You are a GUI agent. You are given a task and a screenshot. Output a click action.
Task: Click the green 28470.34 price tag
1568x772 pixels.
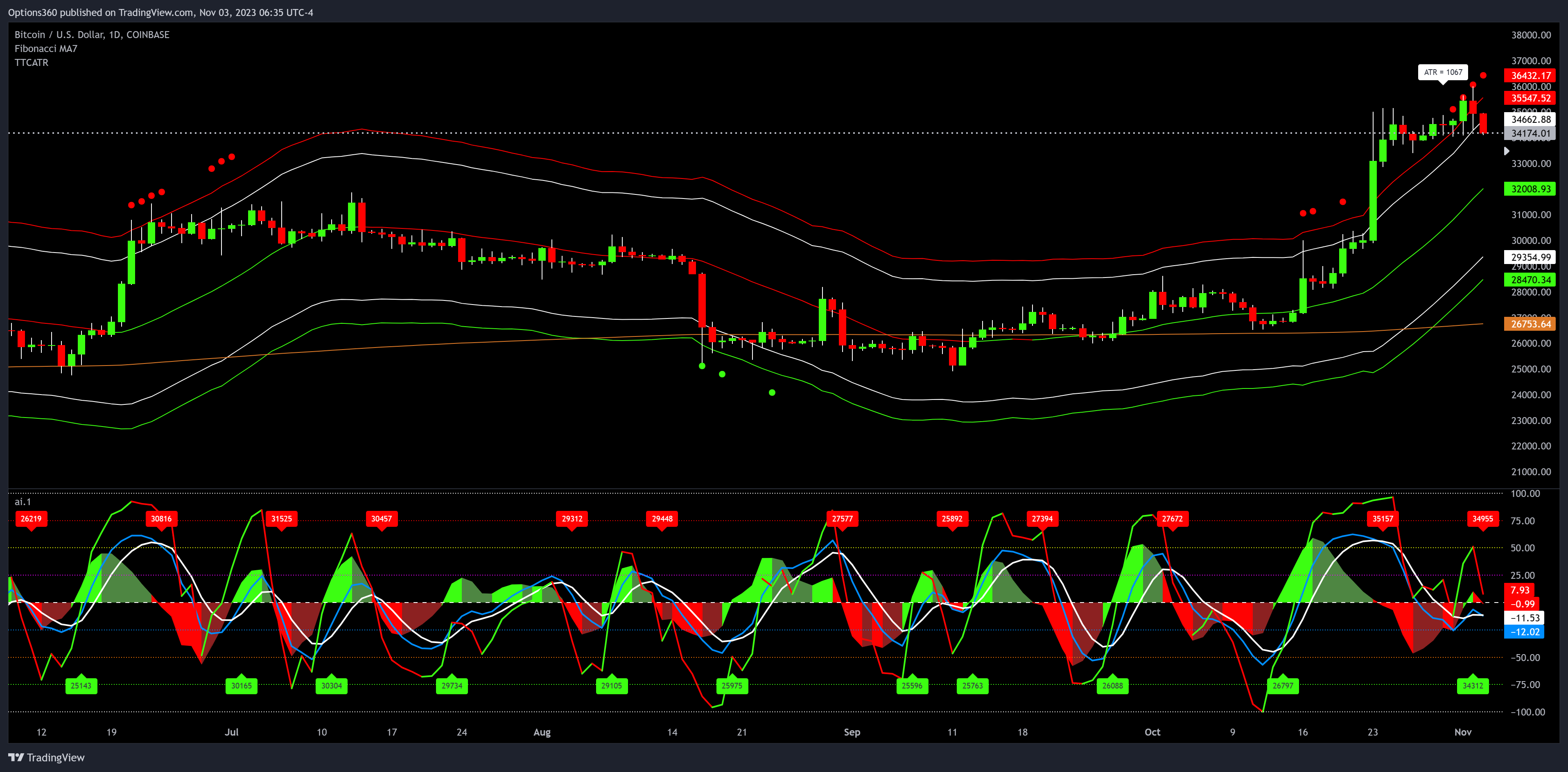tap(1530, 280)
